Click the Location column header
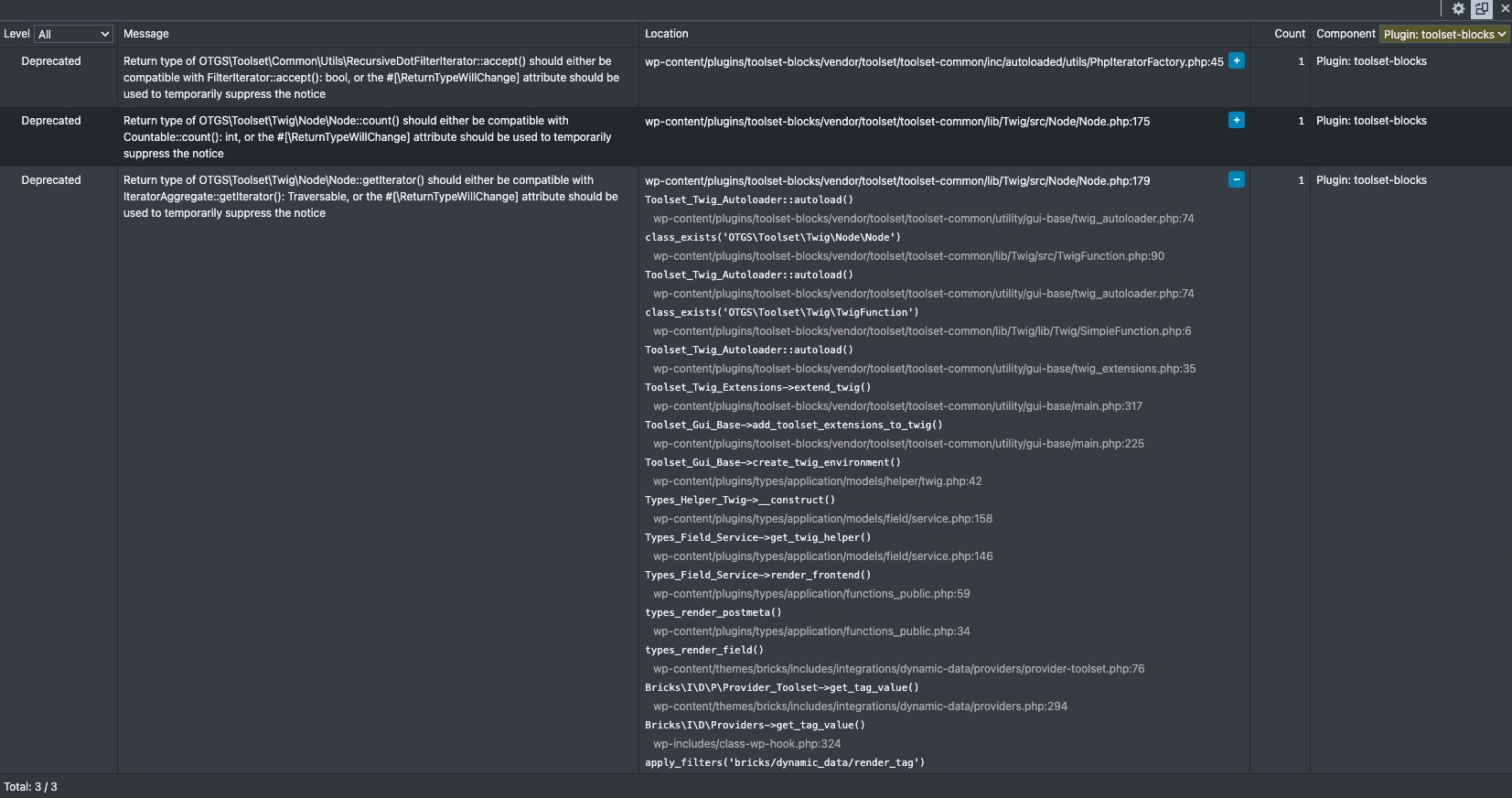Viewport: 1512px width, 798px height. tap(666, 34)
